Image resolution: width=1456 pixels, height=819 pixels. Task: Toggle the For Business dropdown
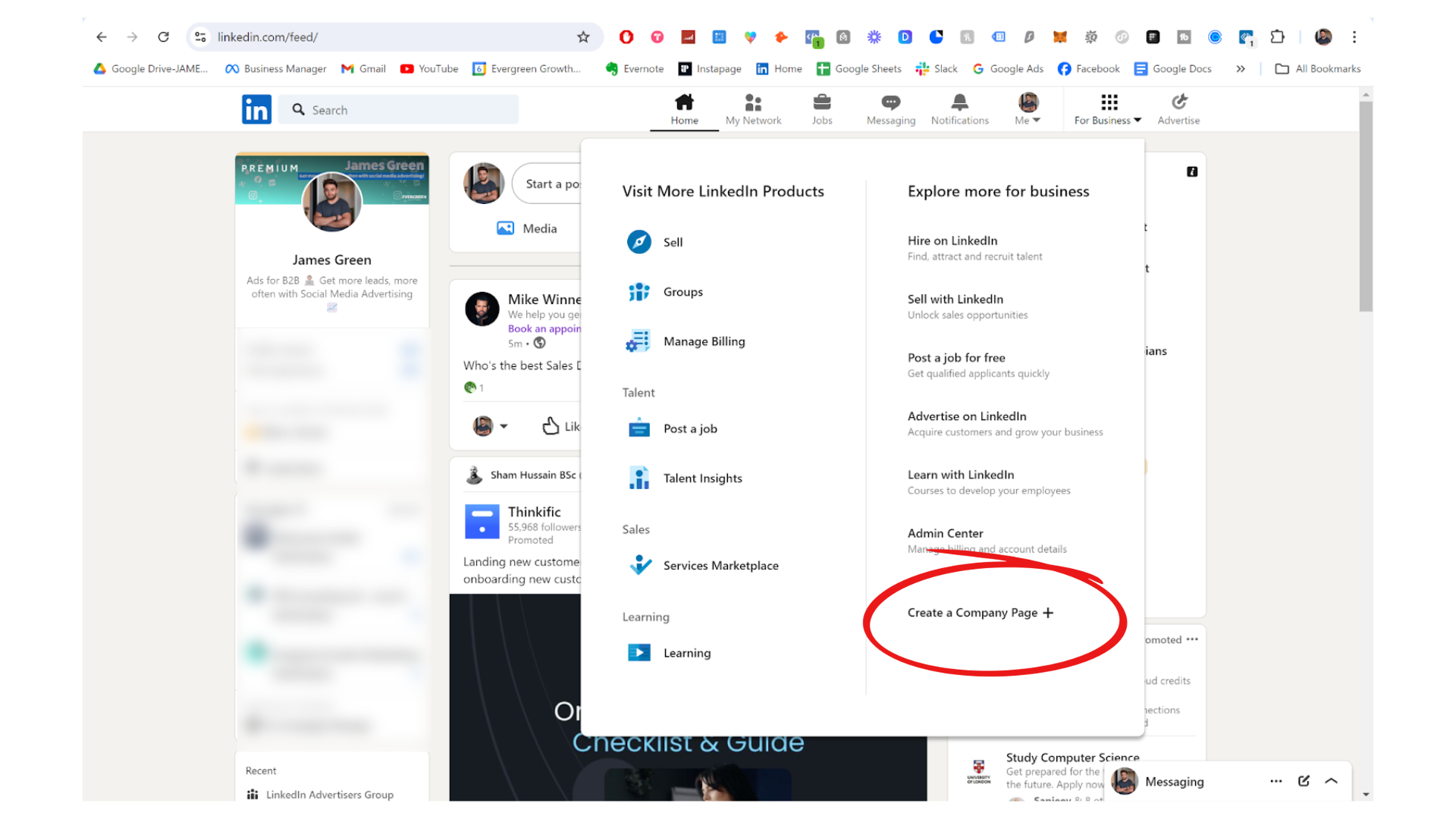point(1108,108)
